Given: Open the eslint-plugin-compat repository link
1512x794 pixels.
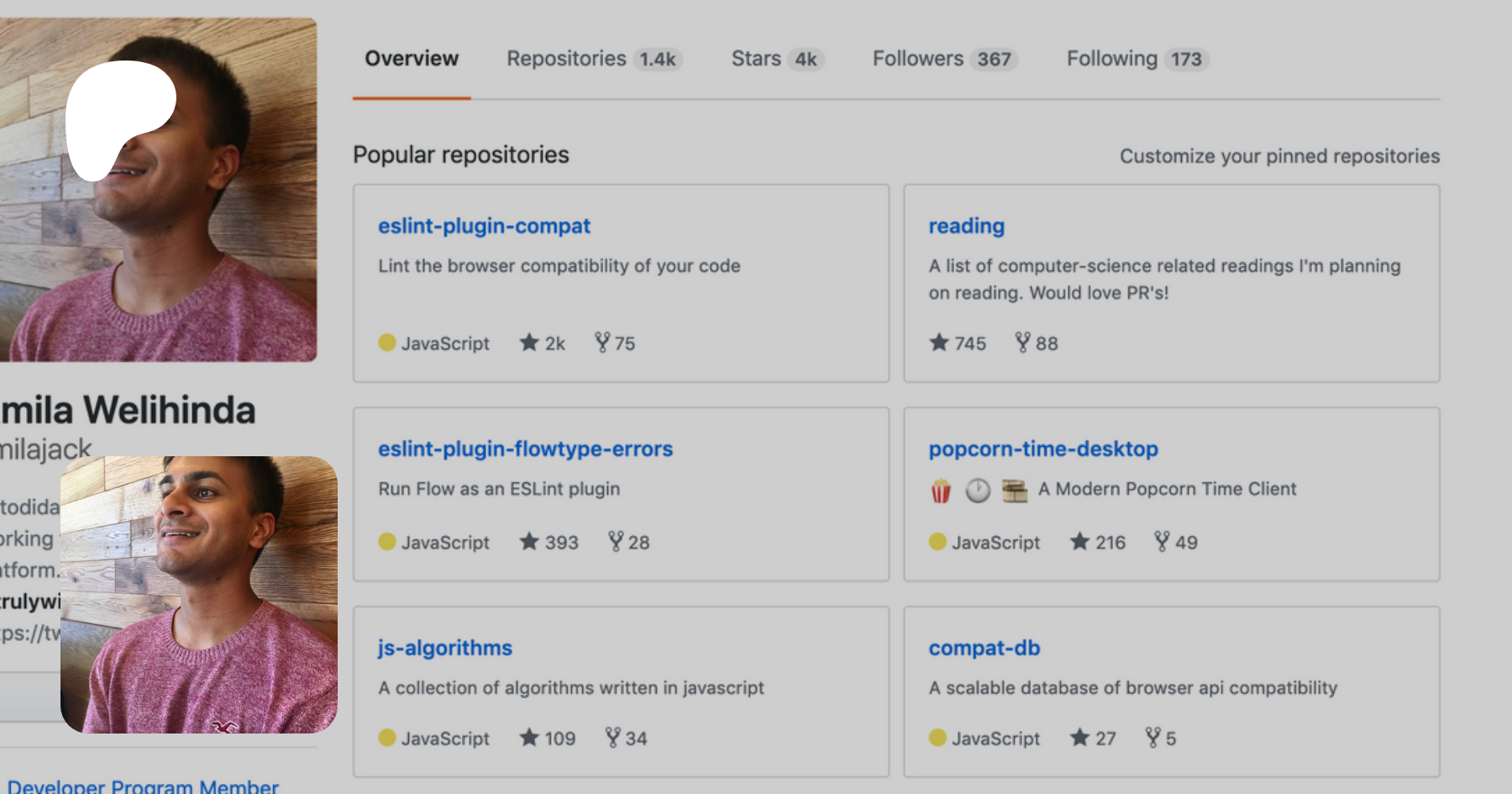Looking at the screenshot, I should click(x=484, y=226).
